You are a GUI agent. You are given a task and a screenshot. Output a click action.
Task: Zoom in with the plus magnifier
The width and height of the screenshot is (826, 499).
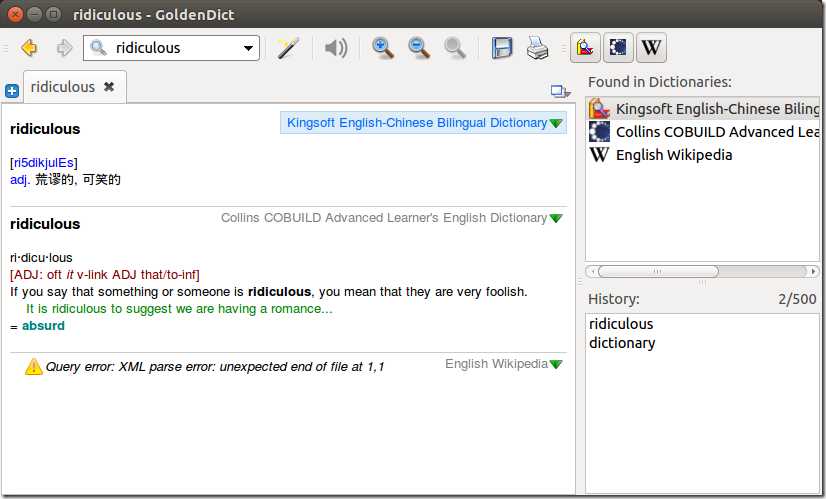point(383,48)
